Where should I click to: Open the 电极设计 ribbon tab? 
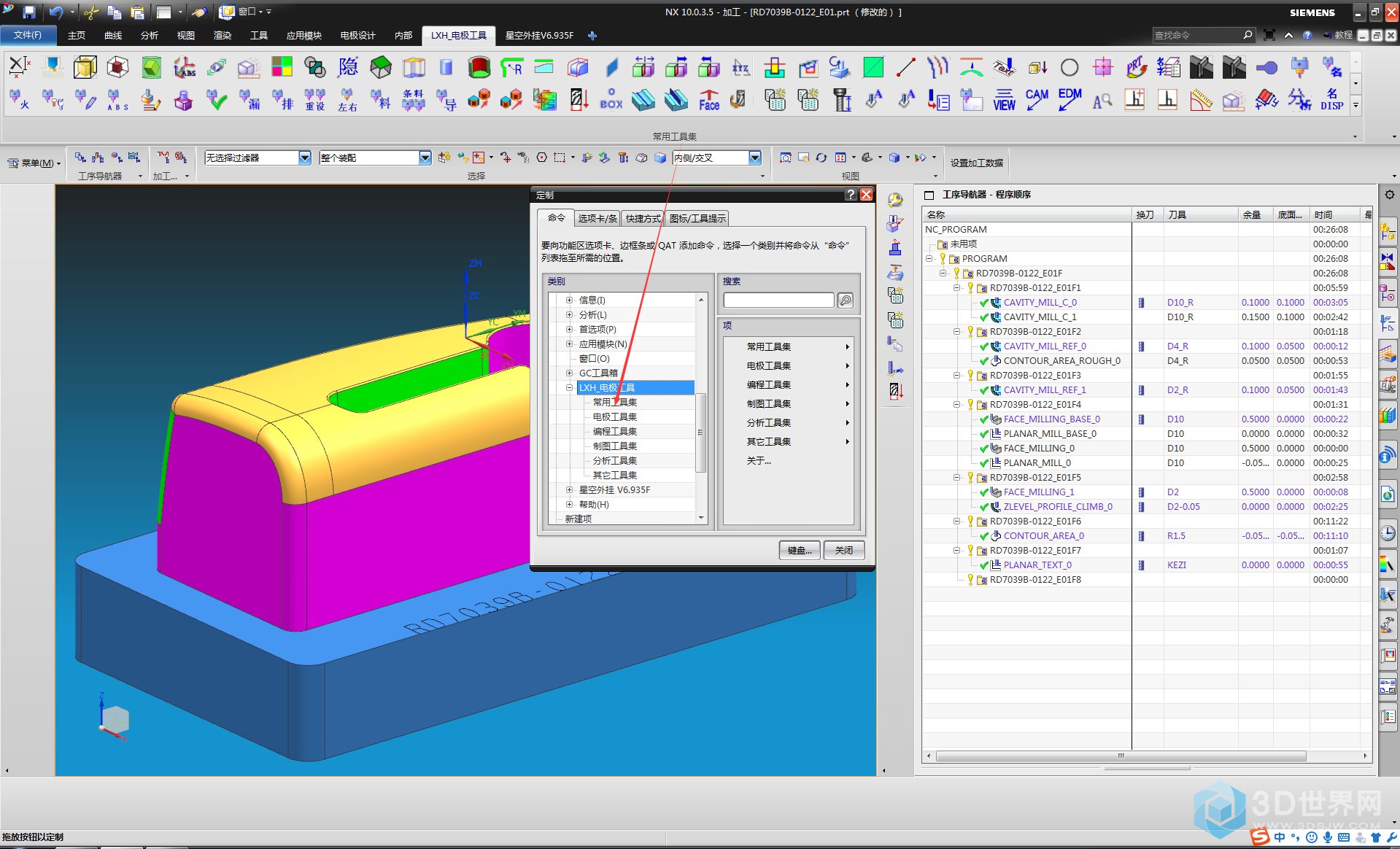[357, 35]
